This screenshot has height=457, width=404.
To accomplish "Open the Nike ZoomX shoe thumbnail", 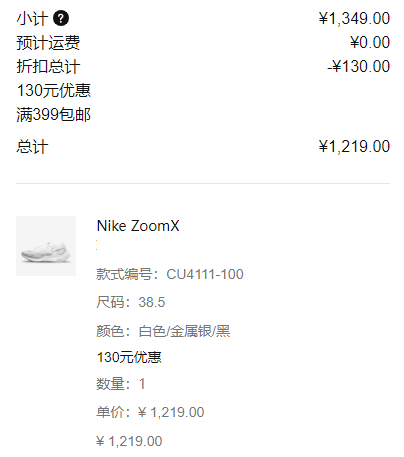I will pos(46,246).
